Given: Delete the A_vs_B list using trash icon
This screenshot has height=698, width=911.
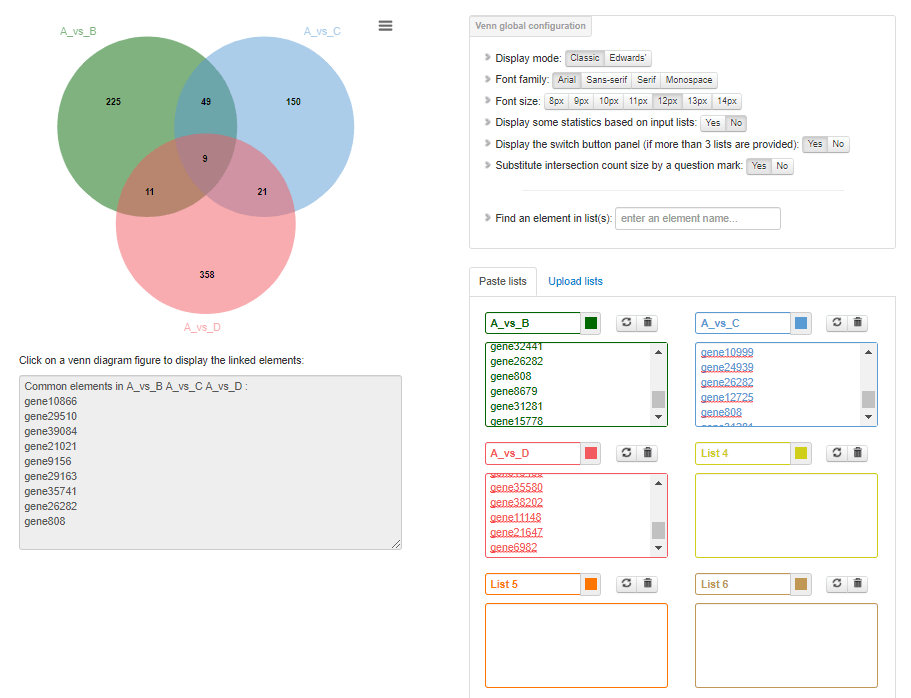Looking at the screenshot, I should tap(648, 323).
